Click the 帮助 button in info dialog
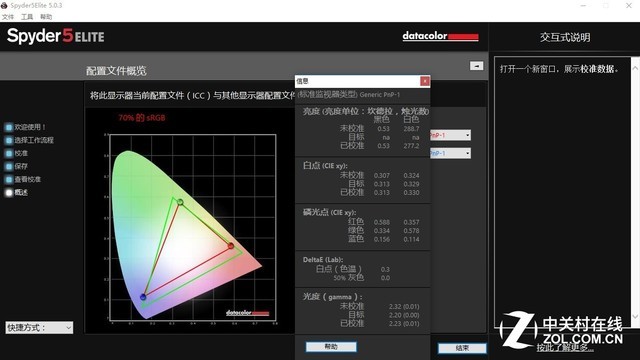The width and height of the screenshot is (640, 360). pos(331,347)
